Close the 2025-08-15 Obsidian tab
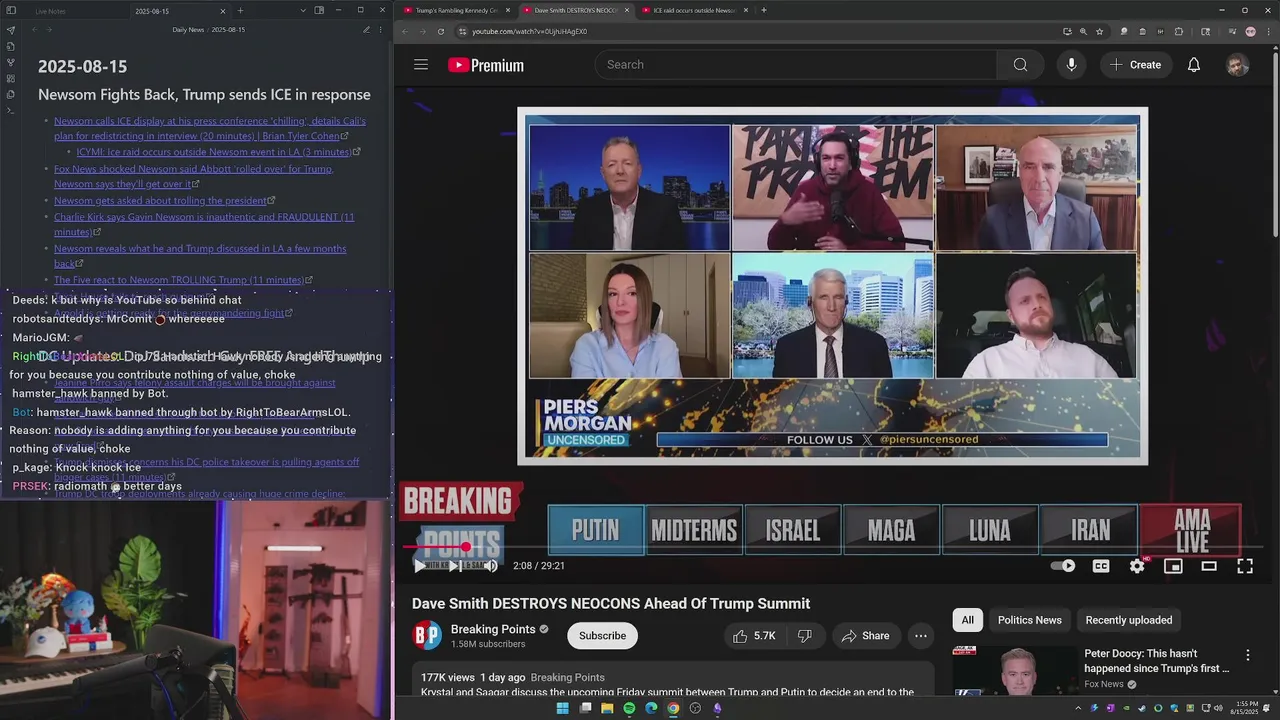1280x720 pixels. (223, 11)
